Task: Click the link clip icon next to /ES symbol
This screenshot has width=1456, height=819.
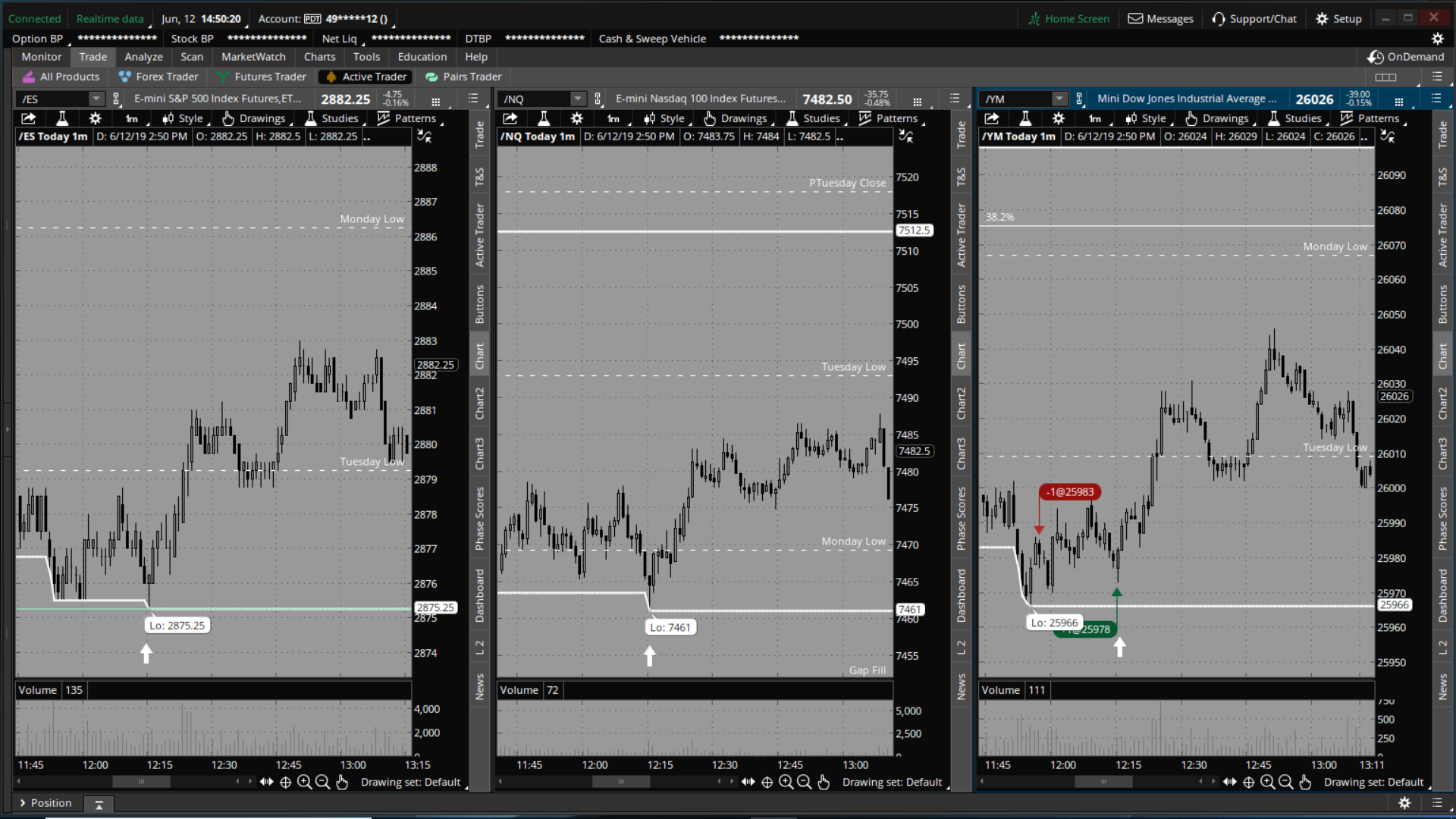Action: point(116,99)
